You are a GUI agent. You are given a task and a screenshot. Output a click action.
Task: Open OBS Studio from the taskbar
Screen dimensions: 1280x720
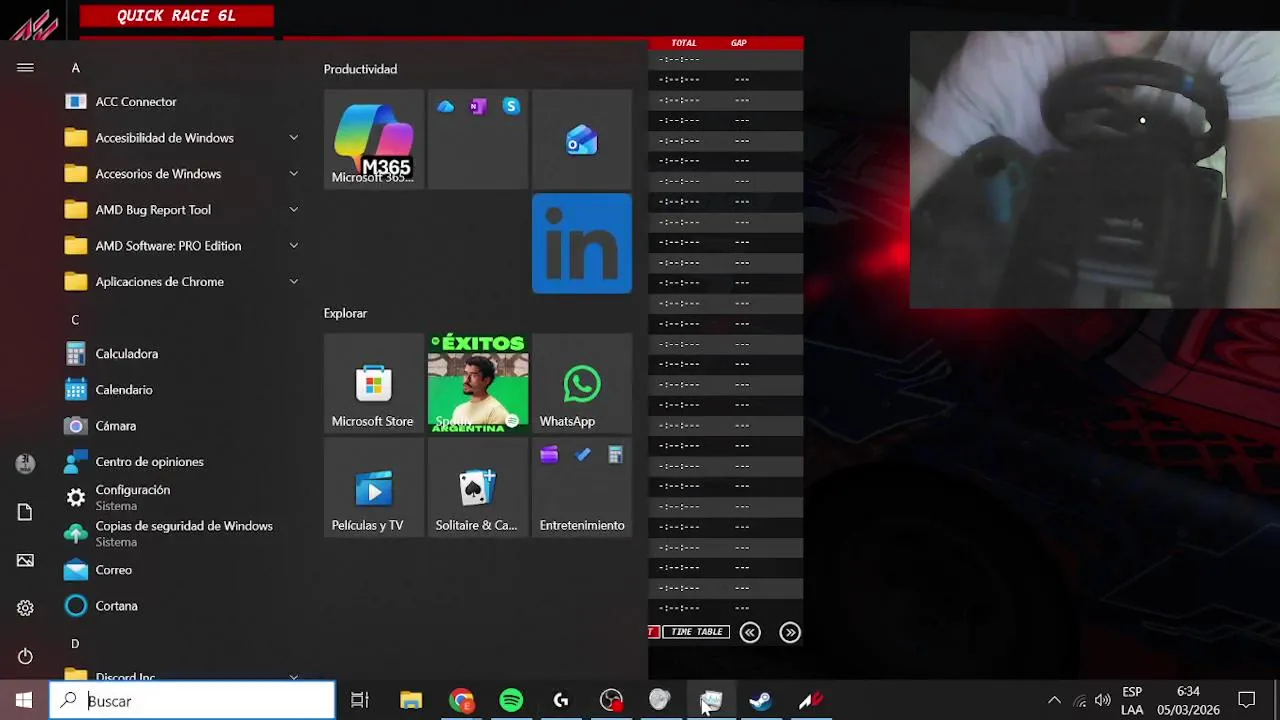point(611,700)
